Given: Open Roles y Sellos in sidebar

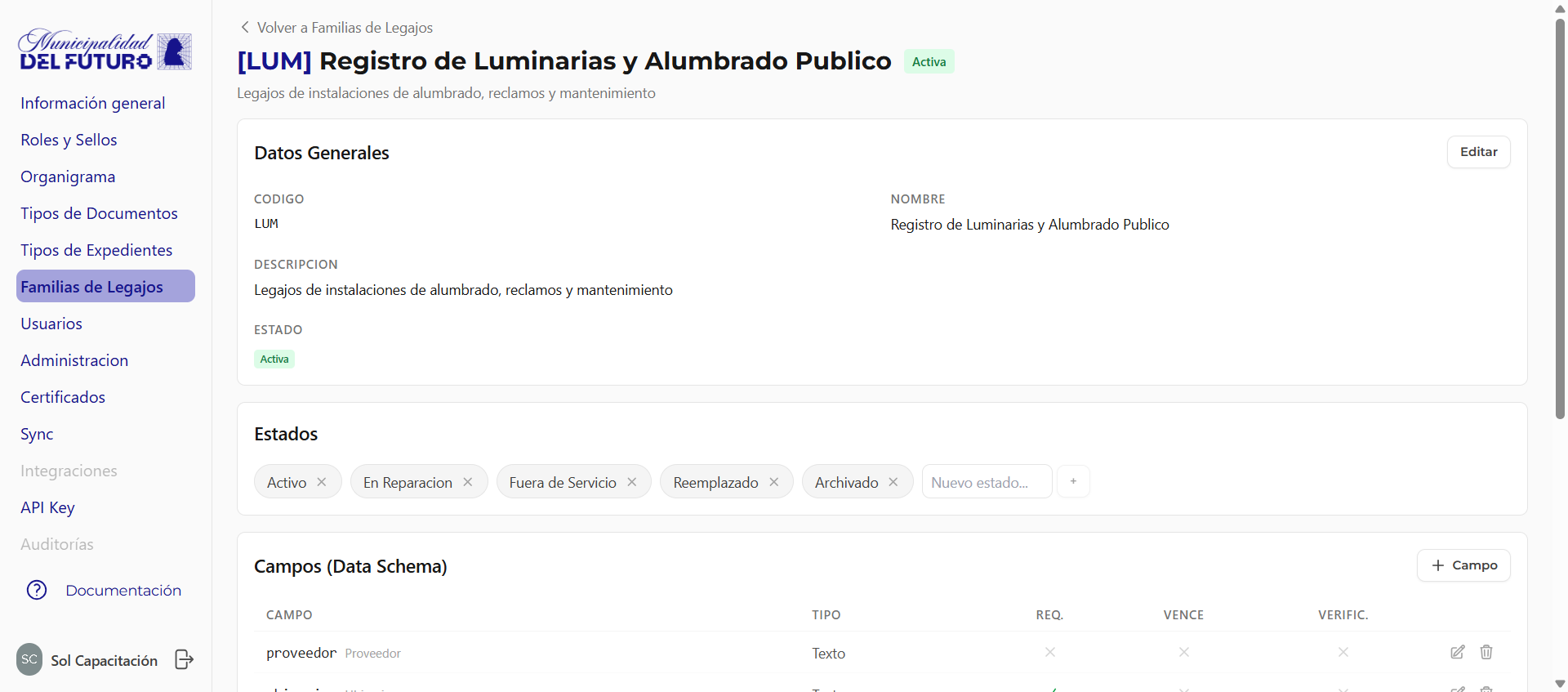Looking at the screenshot, I should pyautogui.click(x=69, y=140).
